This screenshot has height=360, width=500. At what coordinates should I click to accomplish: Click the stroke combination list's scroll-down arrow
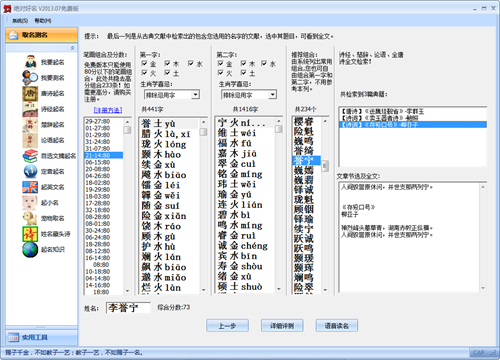click(127, 291)
